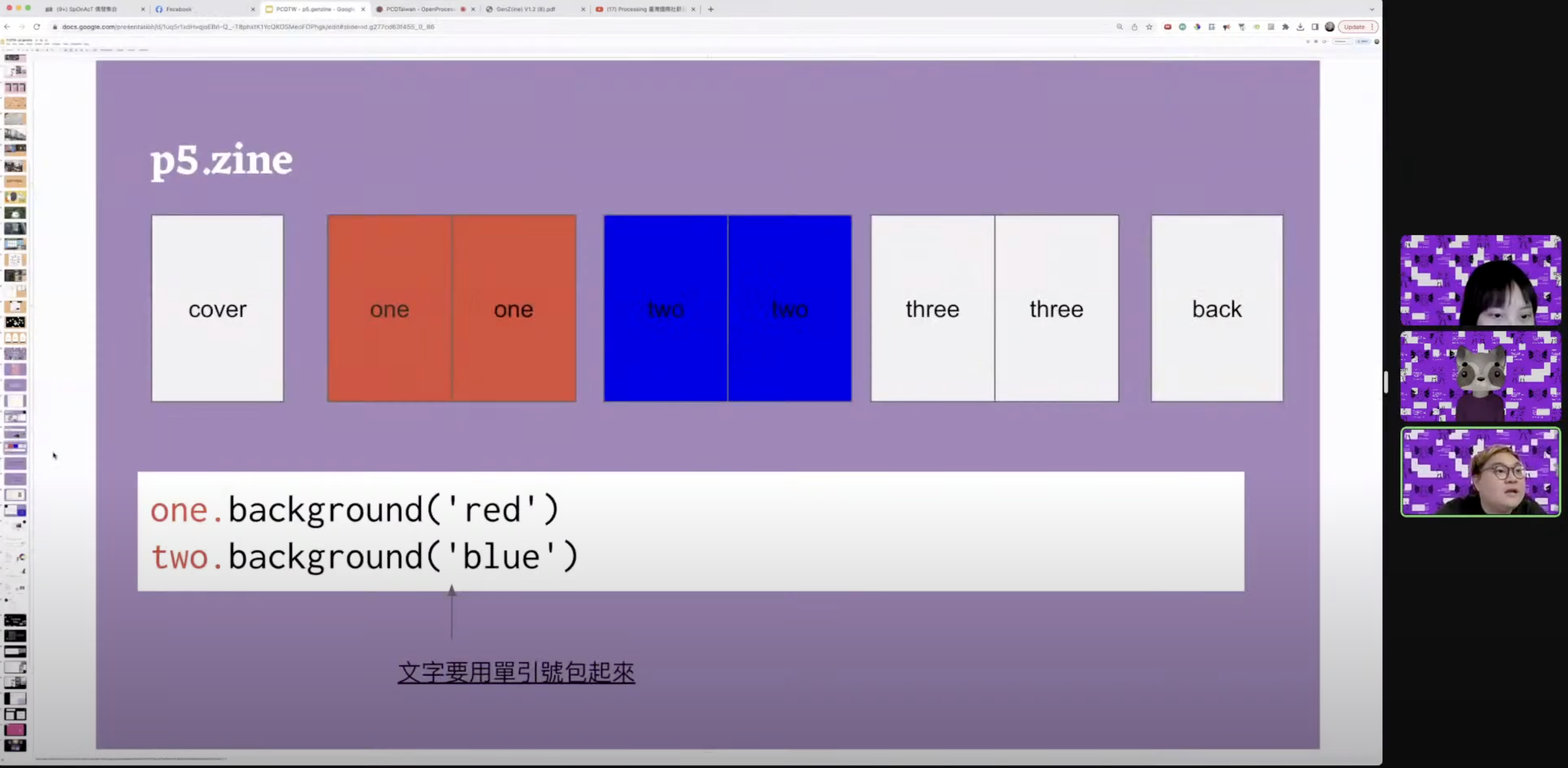This screenshot has width=1568, height=768.
Task: Click the underlined Chinese text link on the slide
Action: pyautogui.click(x=516, y=672)
